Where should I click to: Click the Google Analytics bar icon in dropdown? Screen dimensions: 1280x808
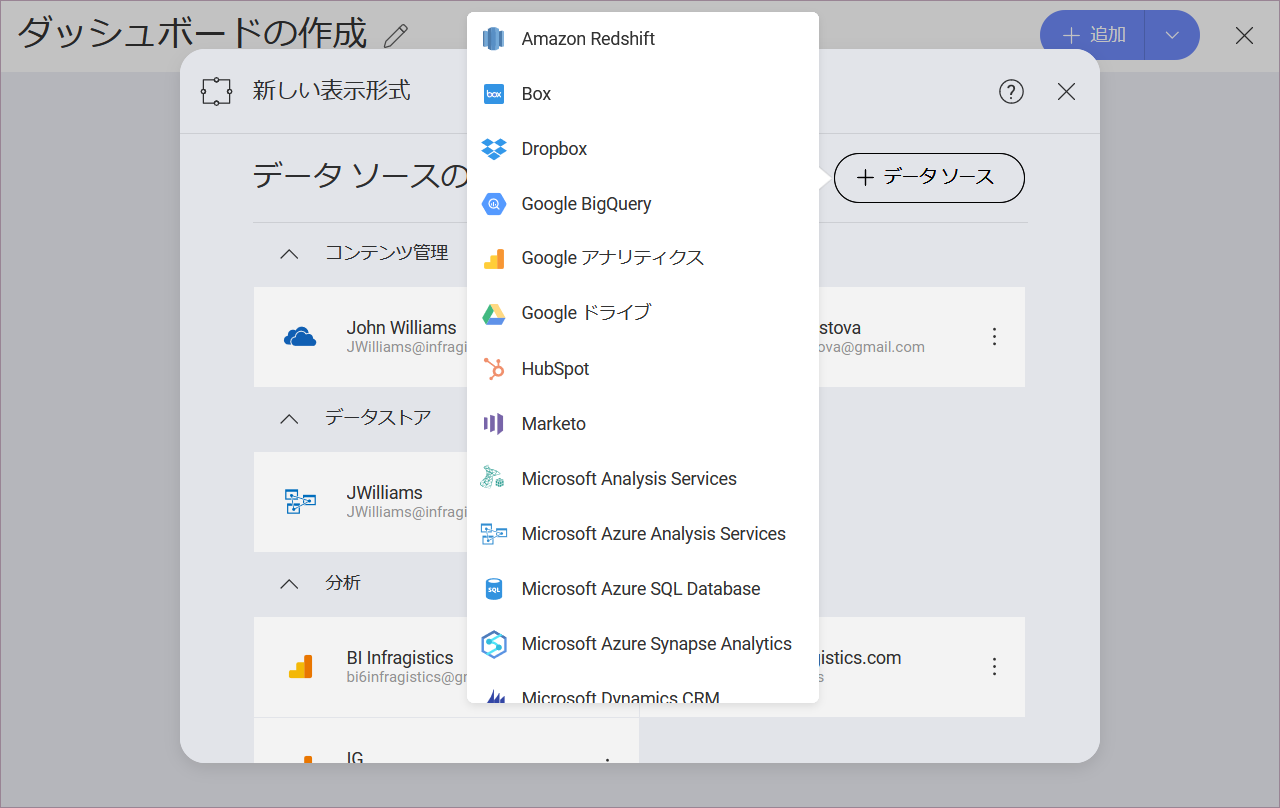[x=494, y=259]
